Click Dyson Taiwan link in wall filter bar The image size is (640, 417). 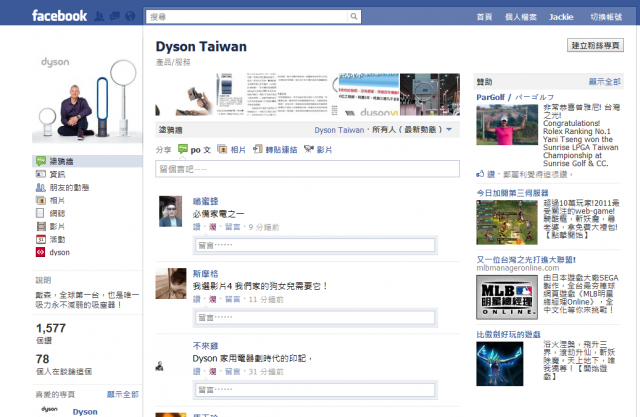click(x=339, y=130)
